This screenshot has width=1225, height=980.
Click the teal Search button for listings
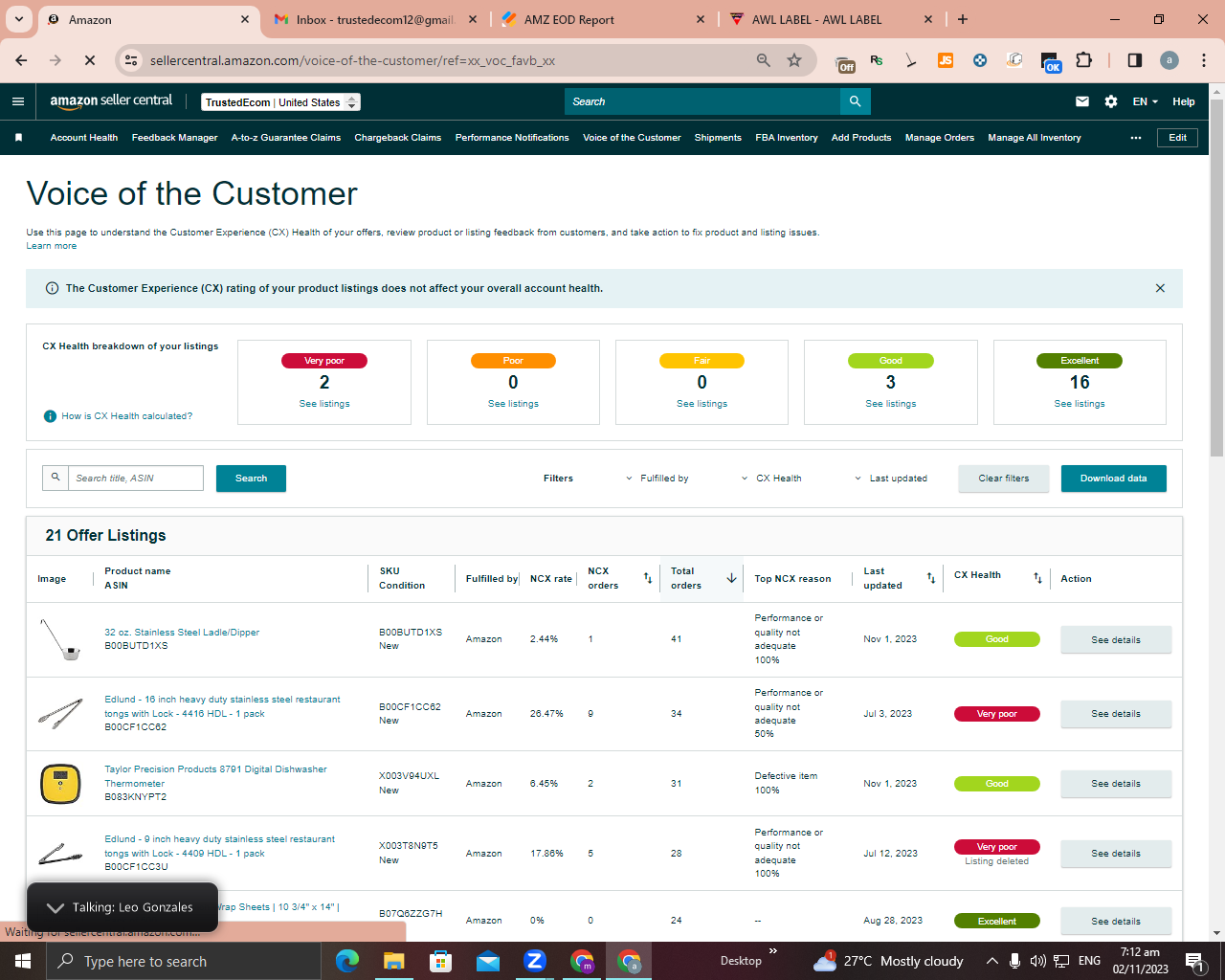click(251, 479)
